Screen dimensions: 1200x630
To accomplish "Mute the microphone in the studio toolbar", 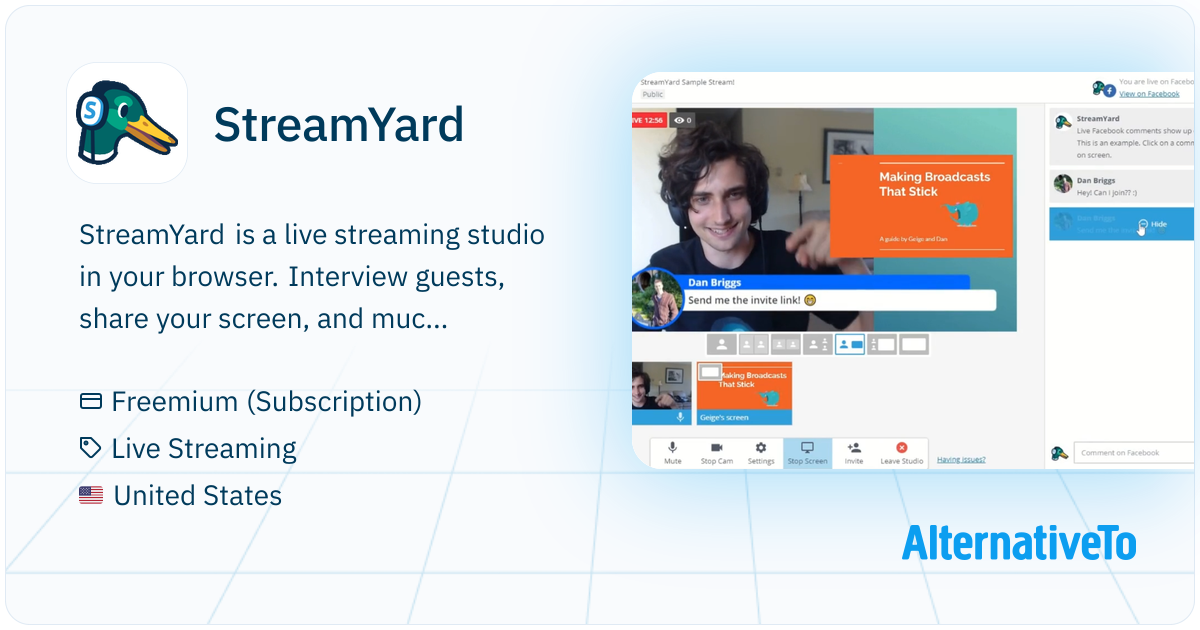I will coord(673,453).
